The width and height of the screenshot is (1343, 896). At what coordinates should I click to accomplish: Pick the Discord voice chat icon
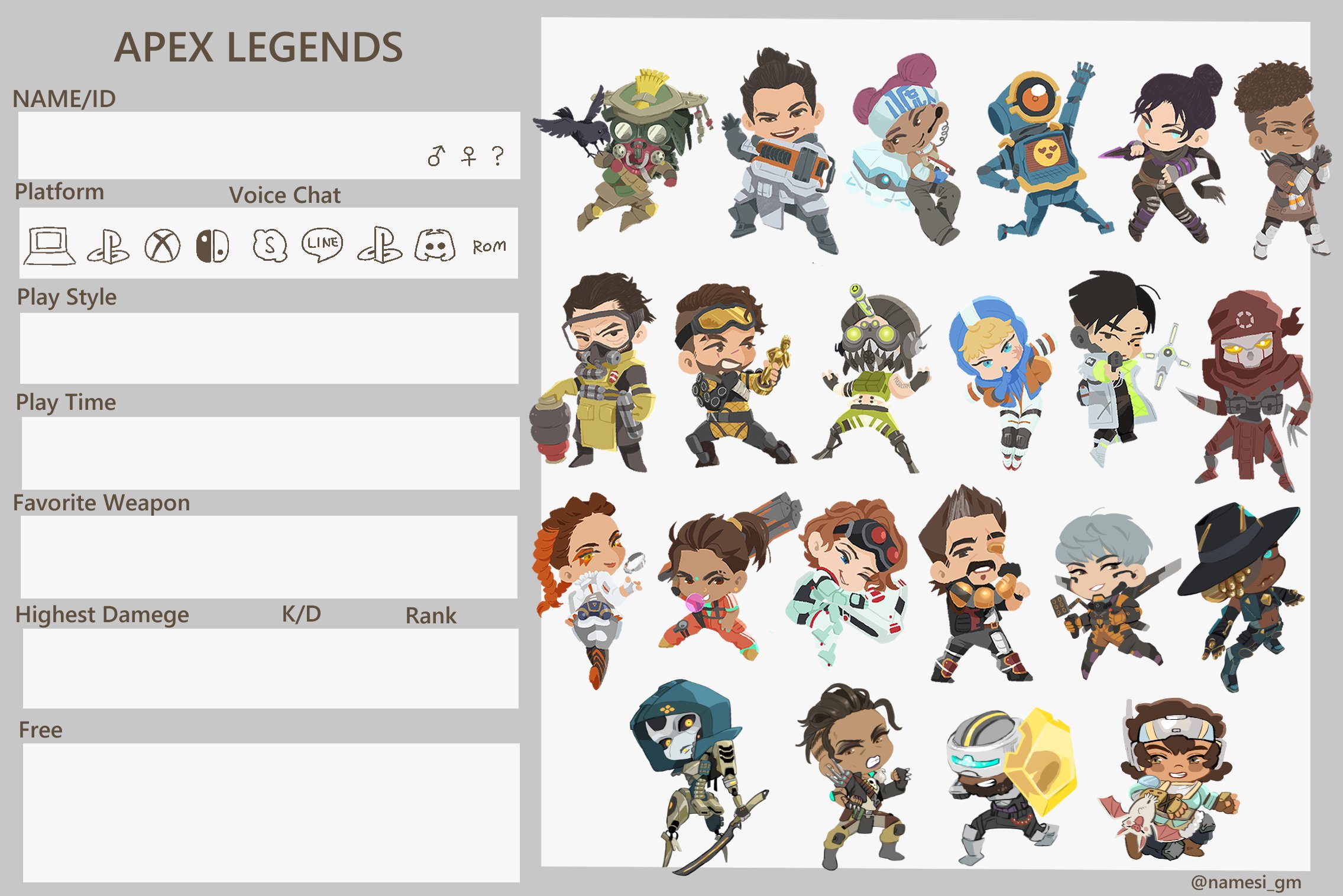[x=435, y=245]
